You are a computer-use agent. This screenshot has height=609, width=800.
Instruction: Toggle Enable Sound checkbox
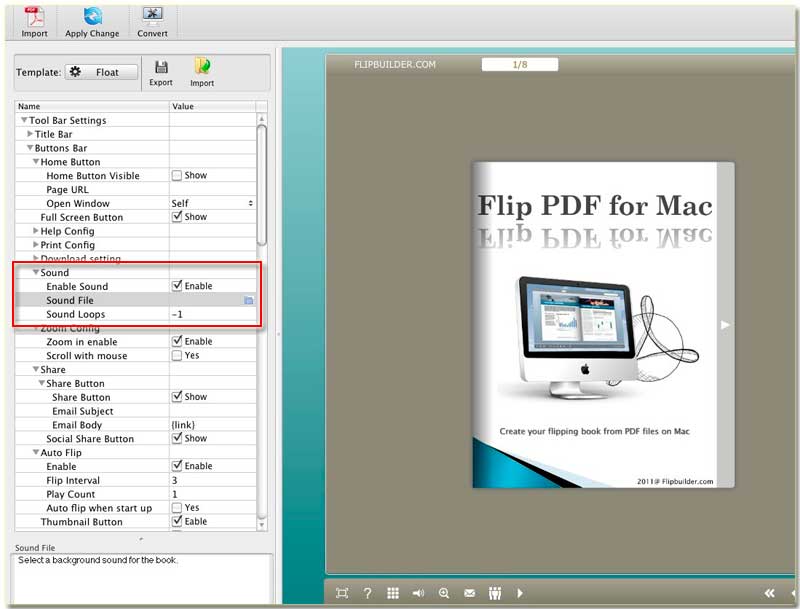coord(177,286)
